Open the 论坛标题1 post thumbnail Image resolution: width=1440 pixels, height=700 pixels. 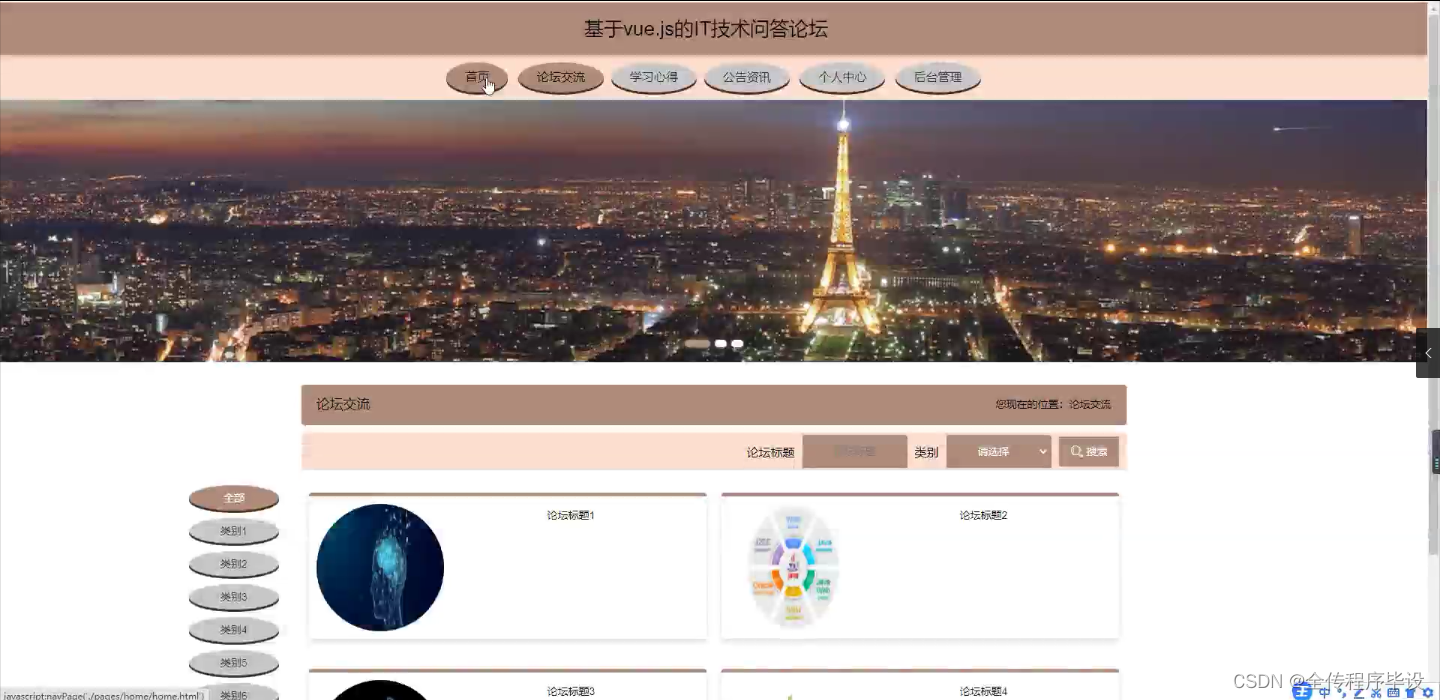pos(380,567)
